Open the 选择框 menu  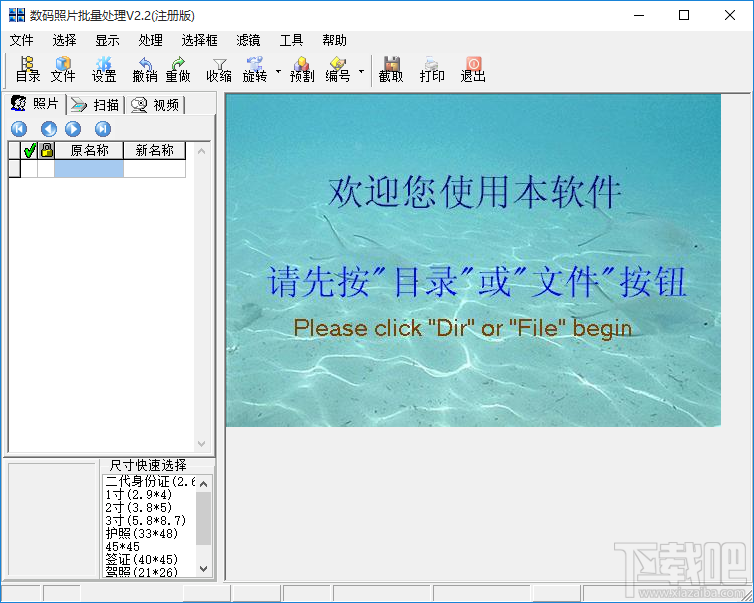coord(200,40)
